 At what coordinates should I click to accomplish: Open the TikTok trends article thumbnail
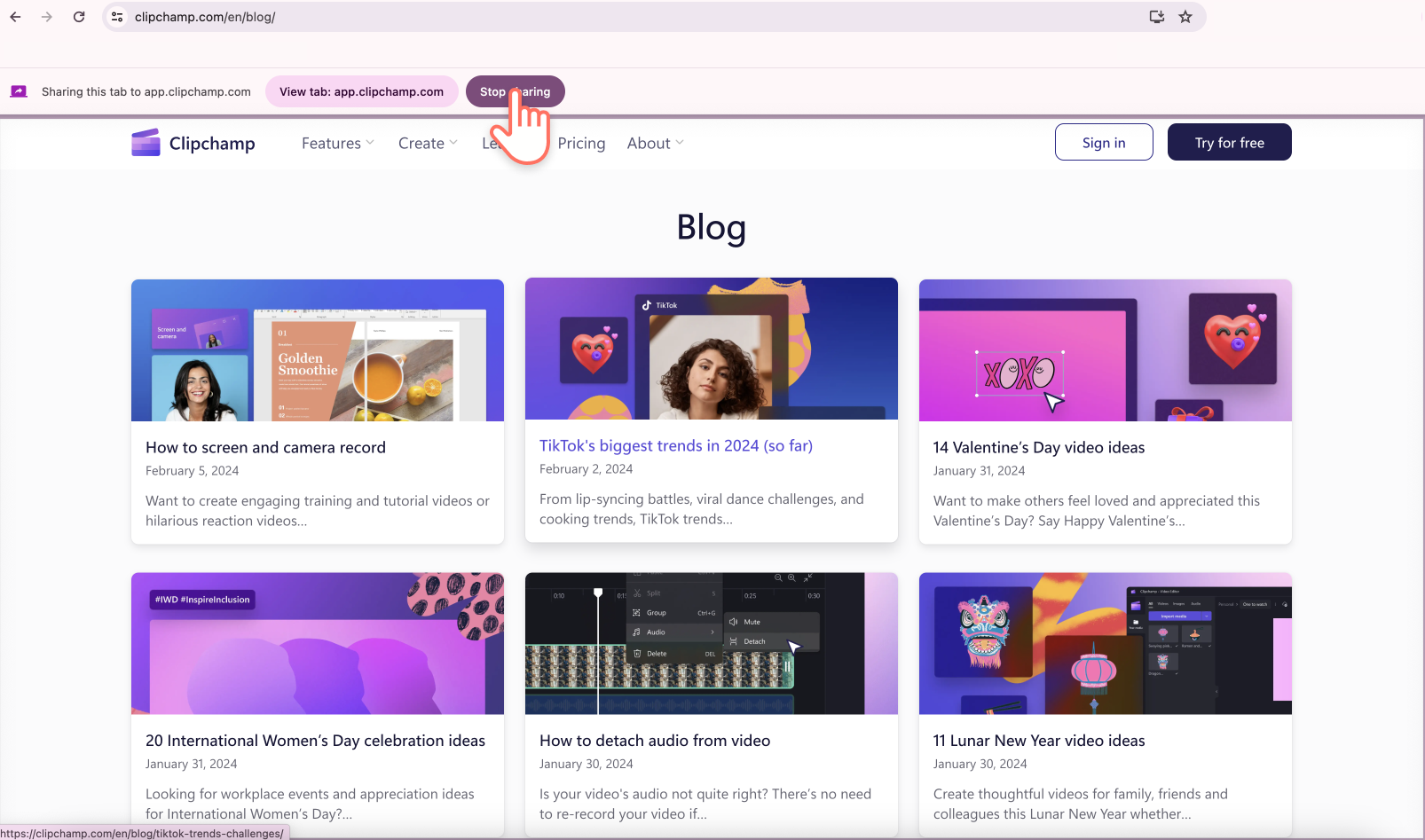click(x=712, y=349)
